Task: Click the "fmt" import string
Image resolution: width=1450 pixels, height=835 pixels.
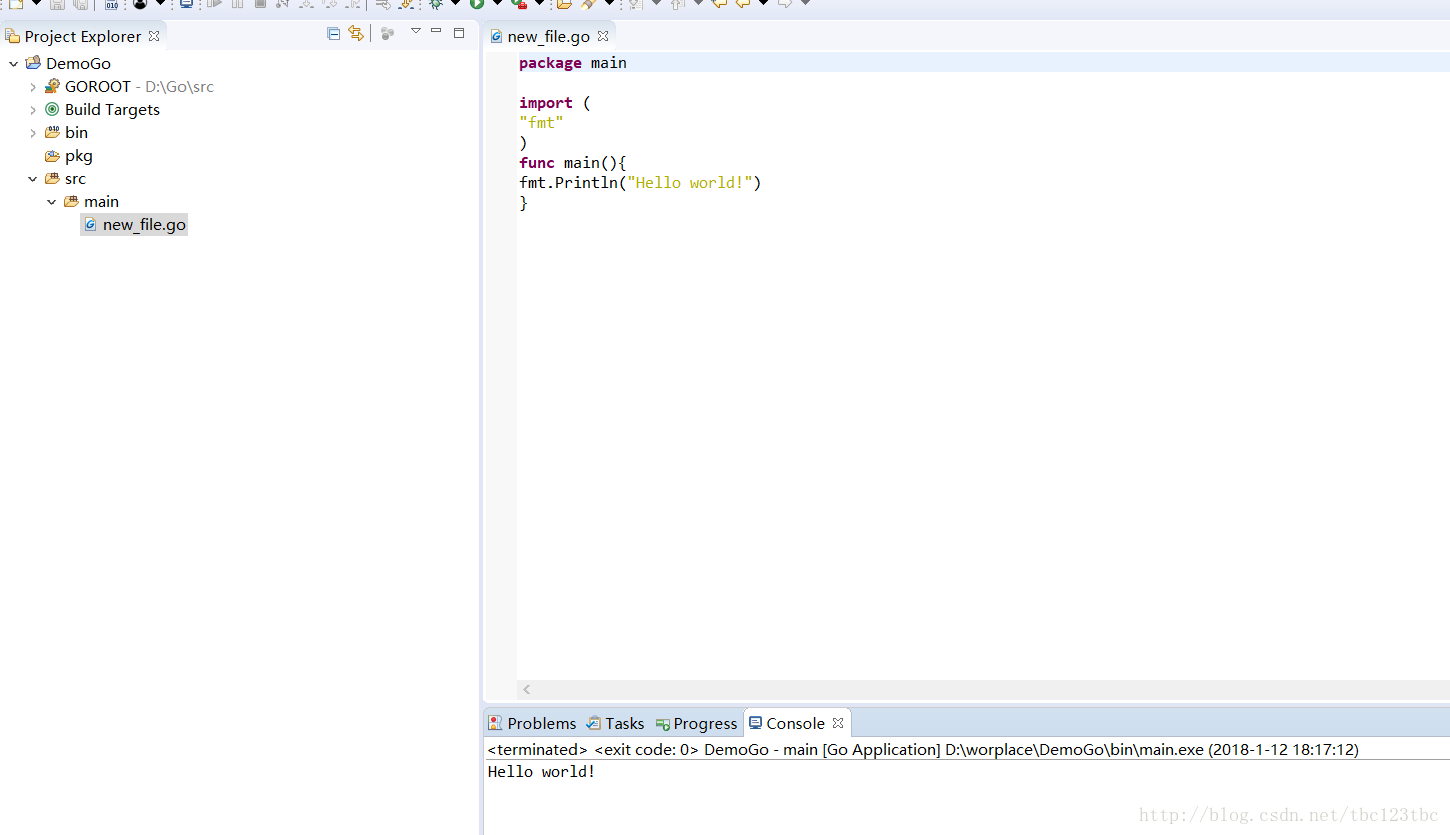Action: (x=541, y=123)
